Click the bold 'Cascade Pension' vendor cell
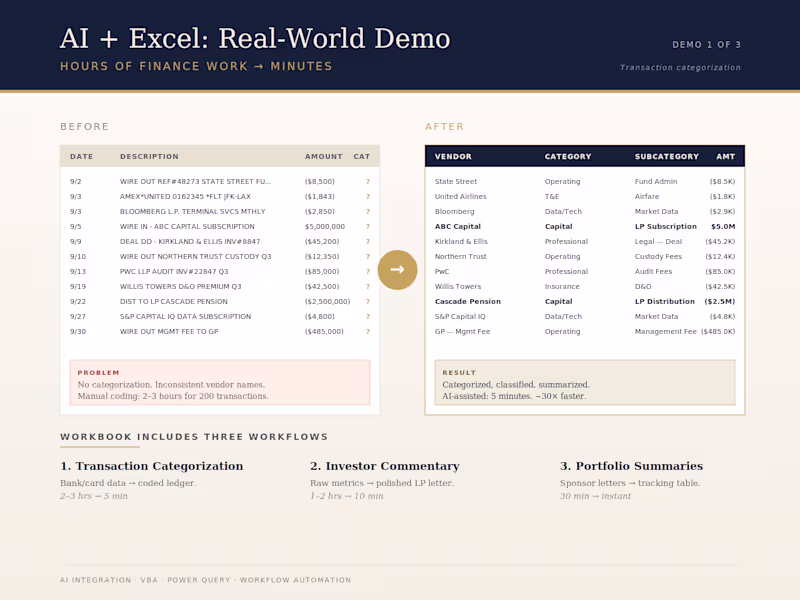Screen dimensions: 800x600 coord(468,302)
